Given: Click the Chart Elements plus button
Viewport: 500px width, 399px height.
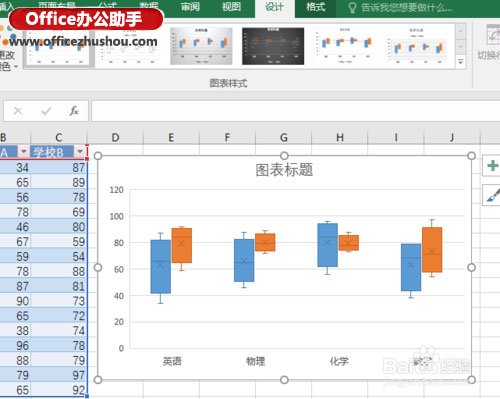Looking at the screenshot, I should [492, 166].
